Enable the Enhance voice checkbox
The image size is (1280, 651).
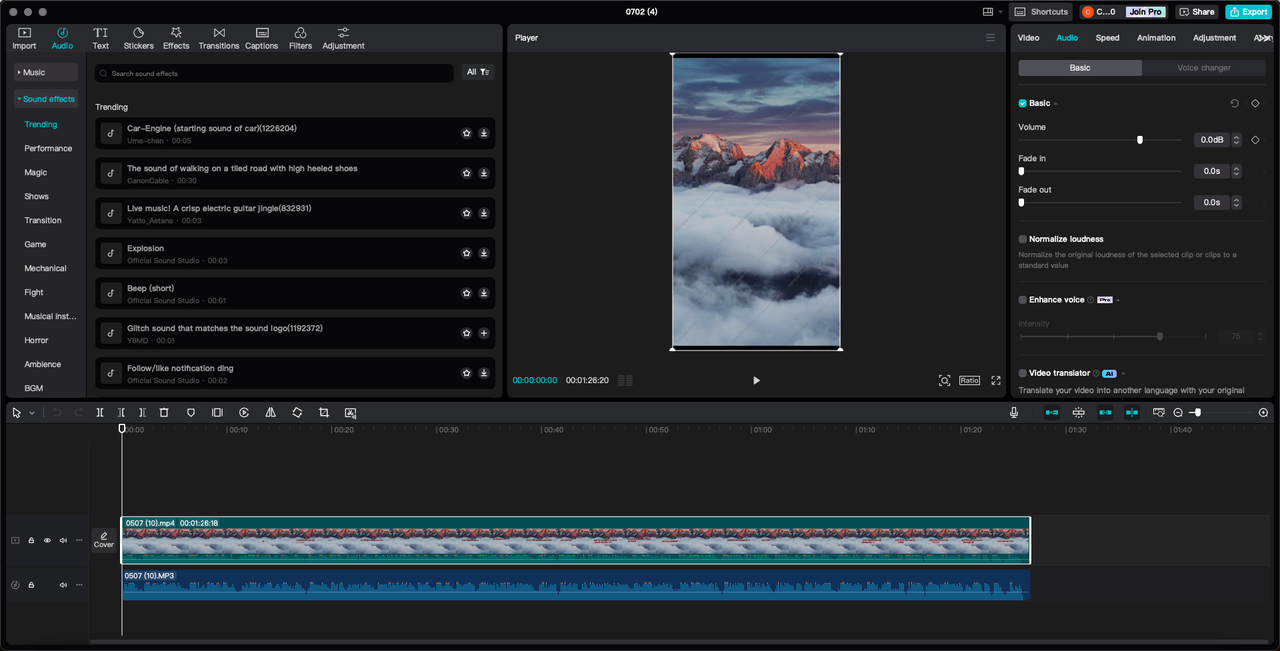pyautogui.click(x=1023, y=300)
